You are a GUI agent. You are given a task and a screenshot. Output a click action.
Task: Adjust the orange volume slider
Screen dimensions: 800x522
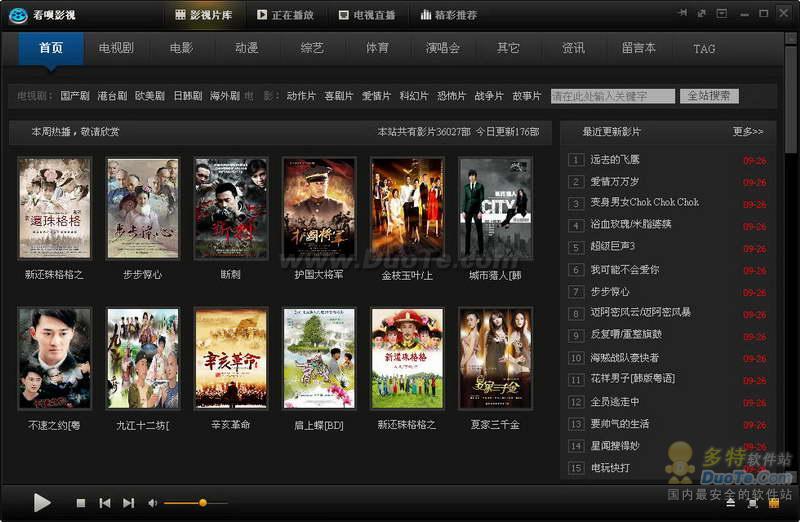pos(202,503)
